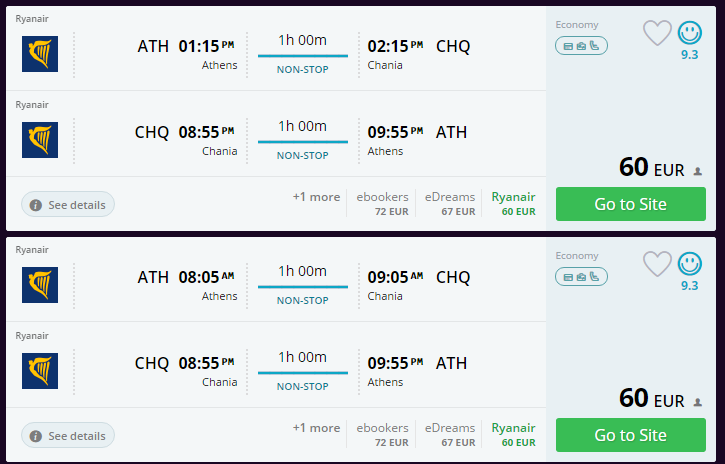Expand See details for first flight
The image size is (725, 464).
(x=68, y=204)
